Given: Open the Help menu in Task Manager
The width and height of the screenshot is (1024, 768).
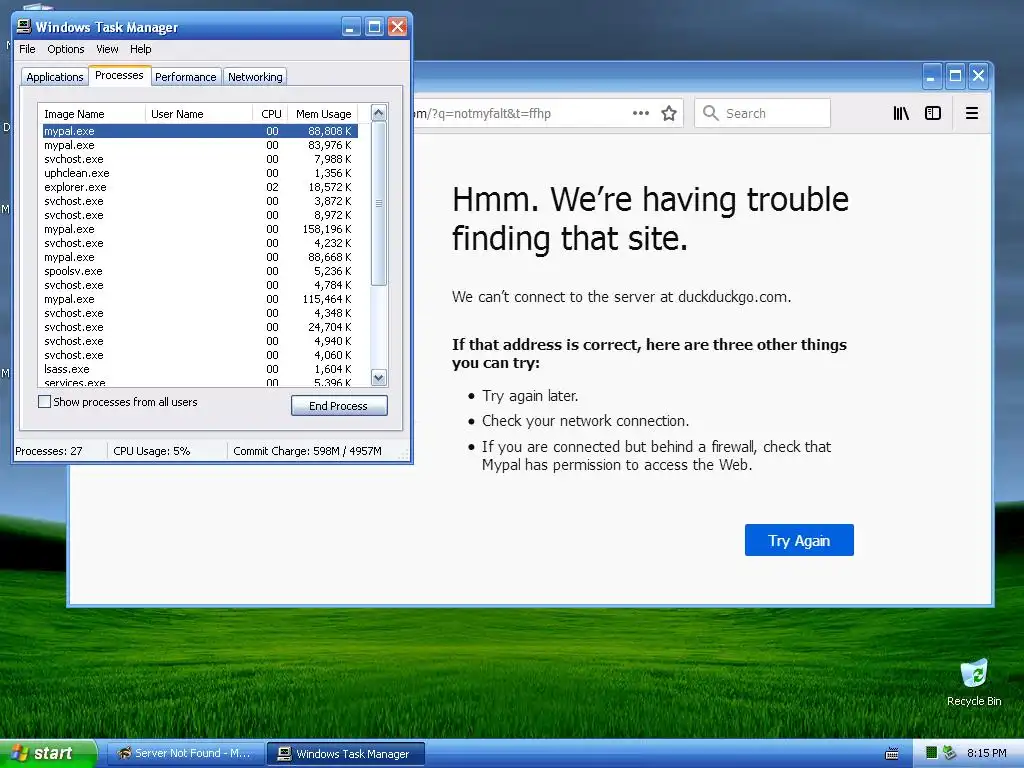Looking at the screenshot, I should (x=140, y=49).
